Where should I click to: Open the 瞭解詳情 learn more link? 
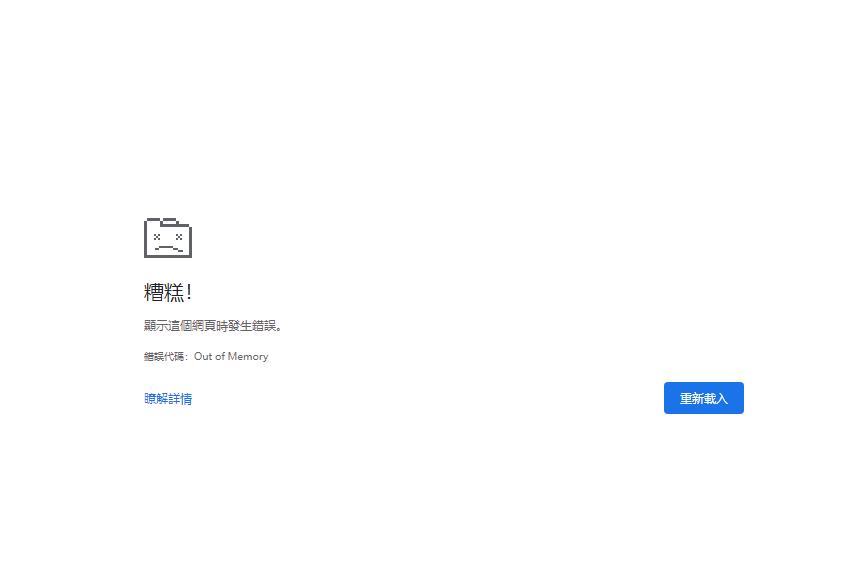click(168, 399)
